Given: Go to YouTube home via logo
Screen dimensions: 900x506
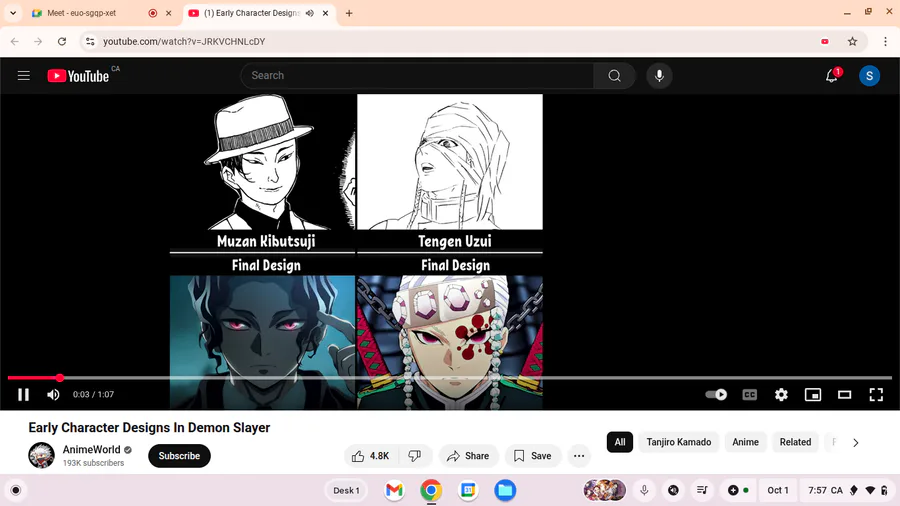Looking at the screenshot, I should [x=79, y=76].
